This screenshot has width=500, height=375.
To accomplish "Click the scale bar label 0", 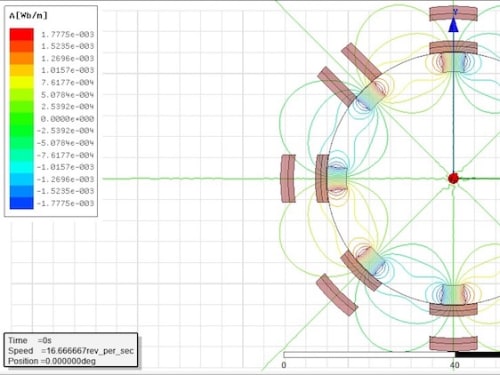I will 284,365.
